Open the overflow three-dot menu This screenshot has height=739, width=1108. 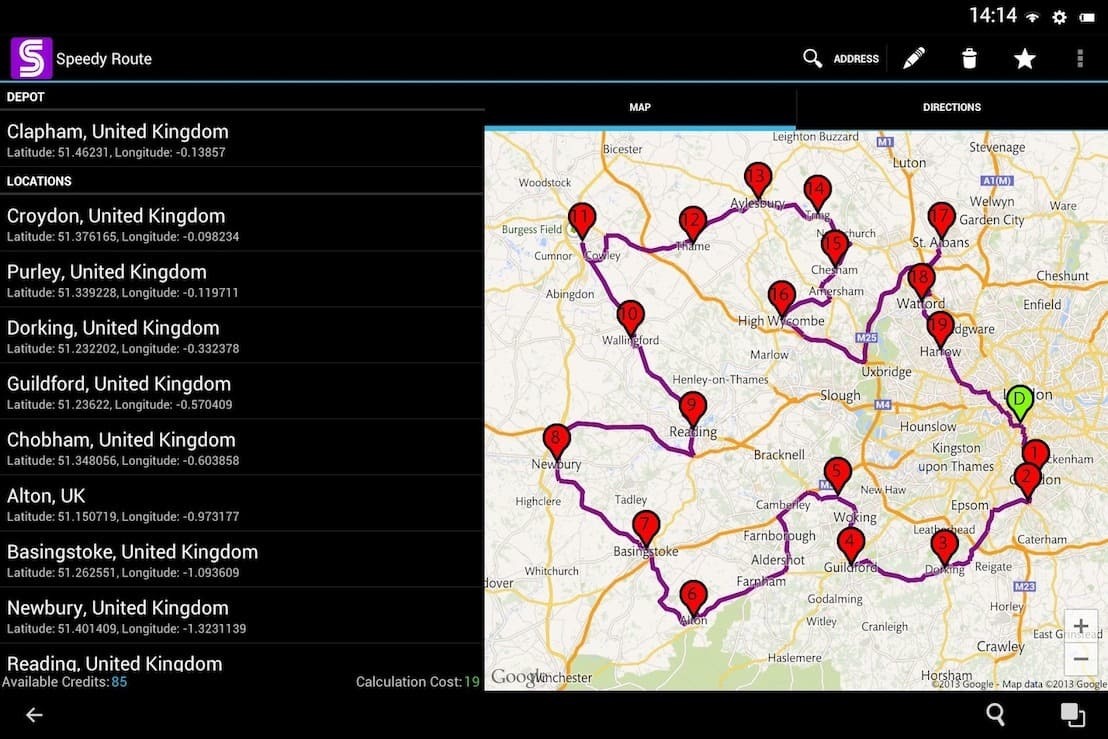tap(1080, 58)
